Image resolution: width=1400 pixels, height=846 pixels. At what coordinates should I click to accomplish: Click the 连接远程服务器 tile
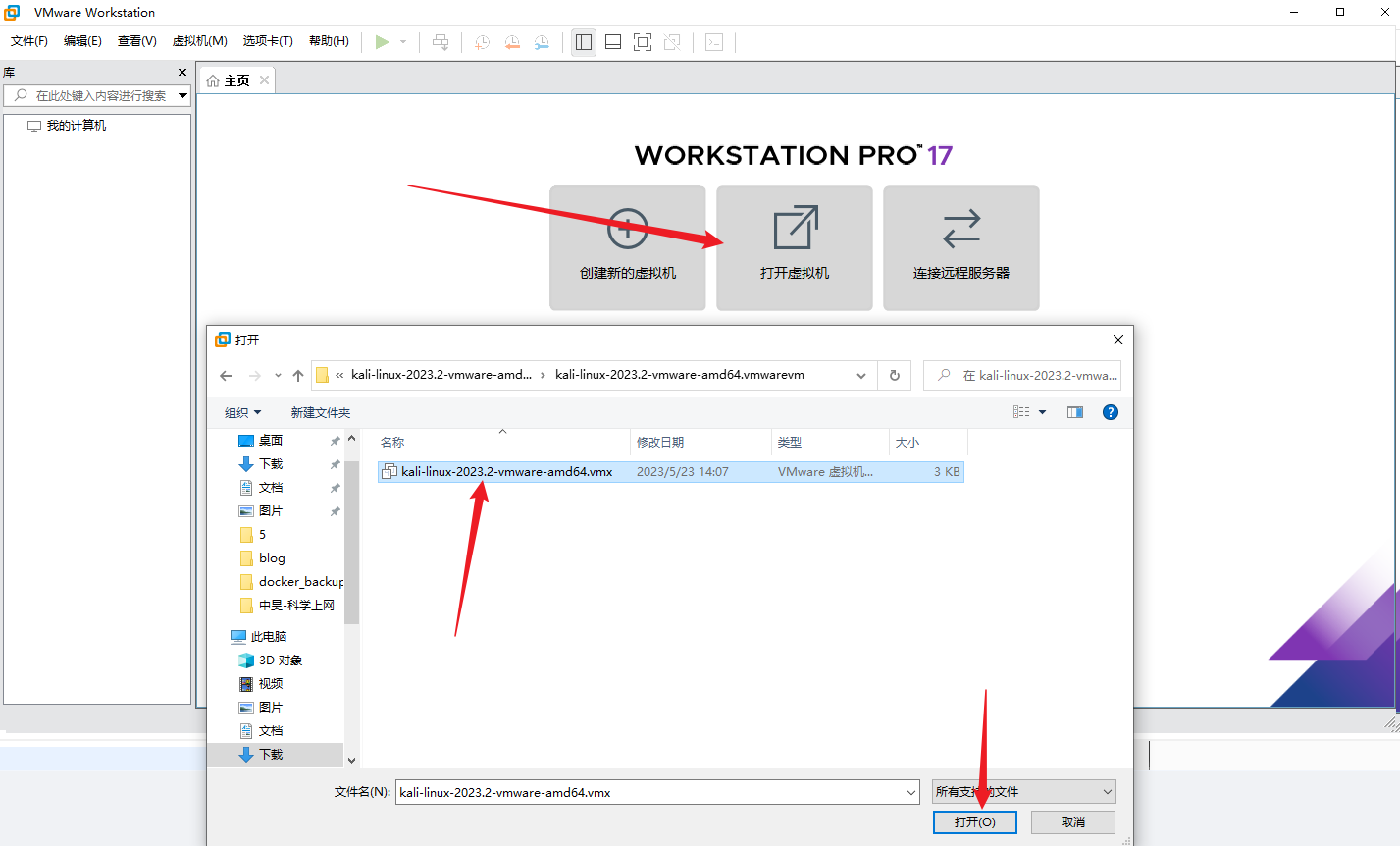[961, 248]
